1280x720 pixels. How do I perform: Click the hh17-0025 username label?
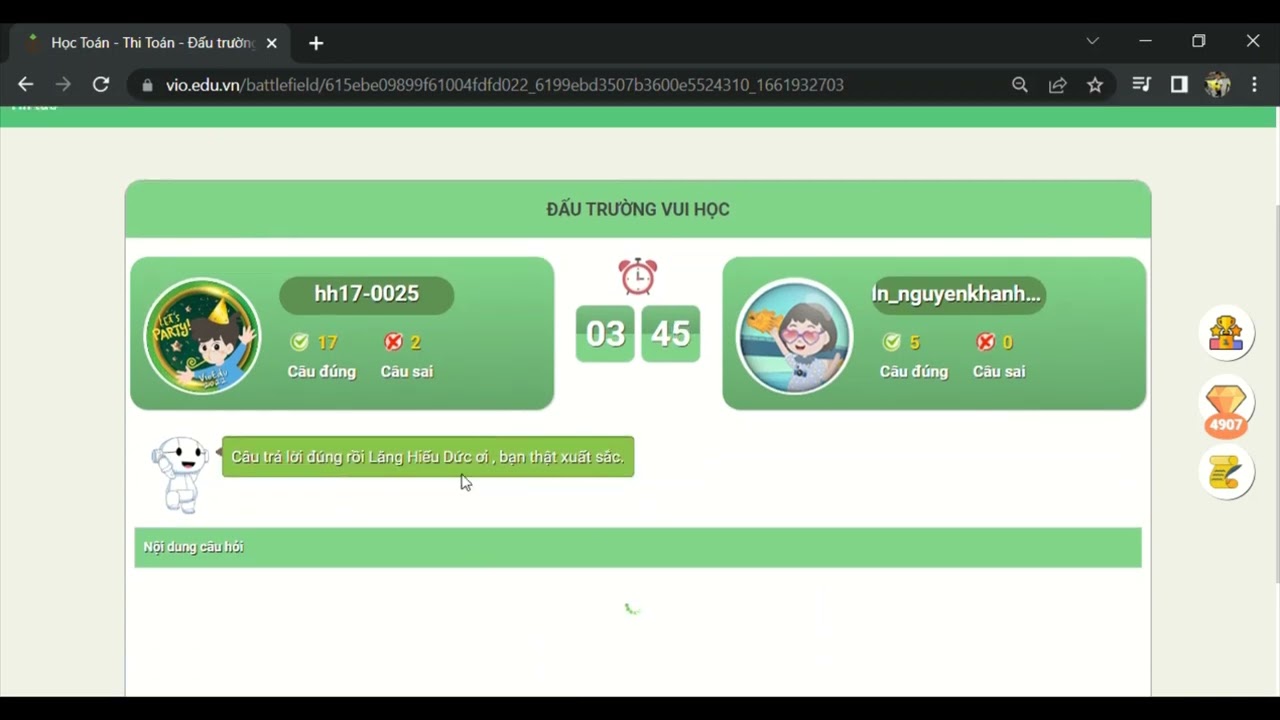(366, 295)
